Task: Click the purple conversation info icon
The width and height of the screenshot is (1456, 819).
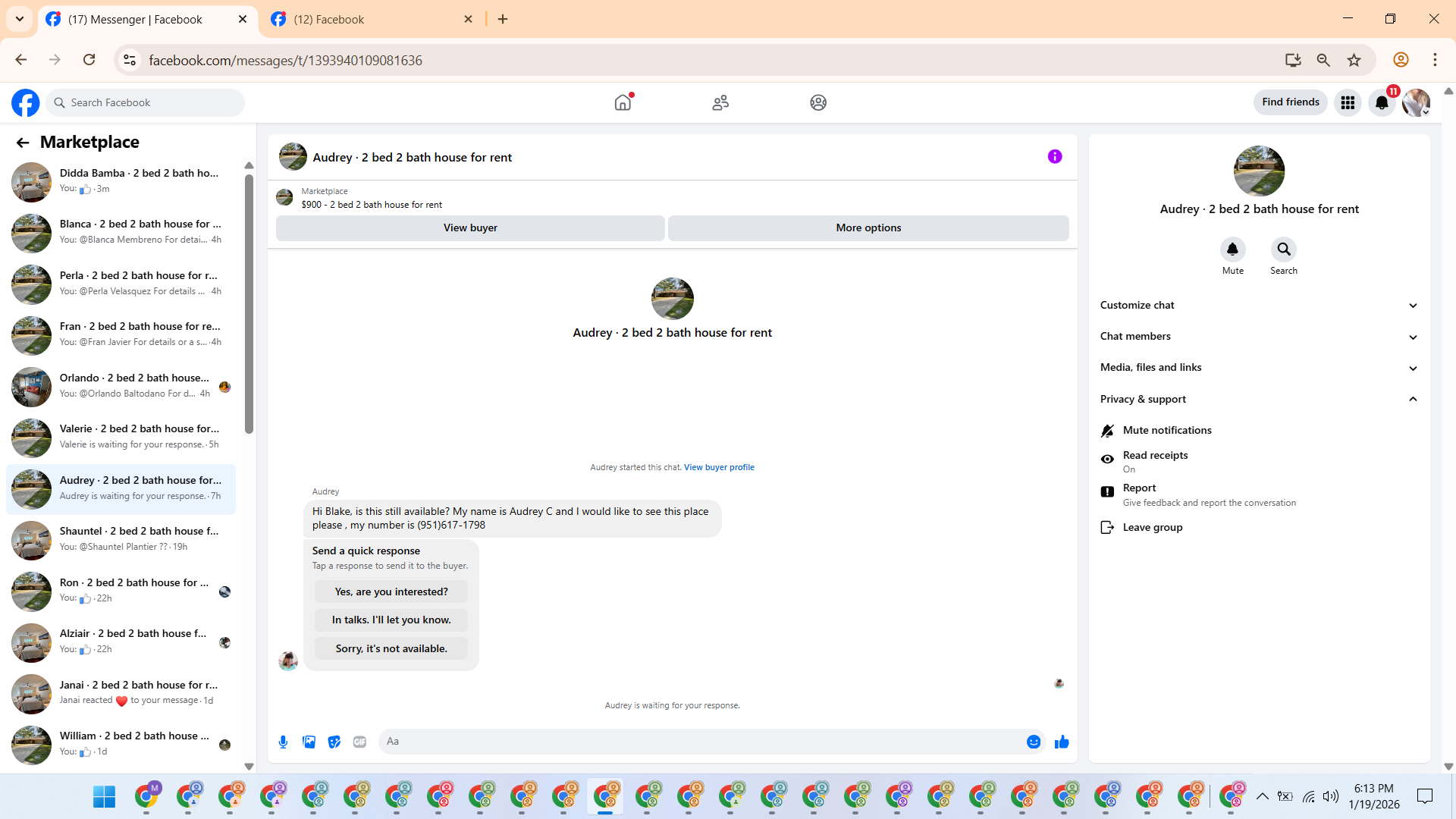Action: tap(1054, 157)
